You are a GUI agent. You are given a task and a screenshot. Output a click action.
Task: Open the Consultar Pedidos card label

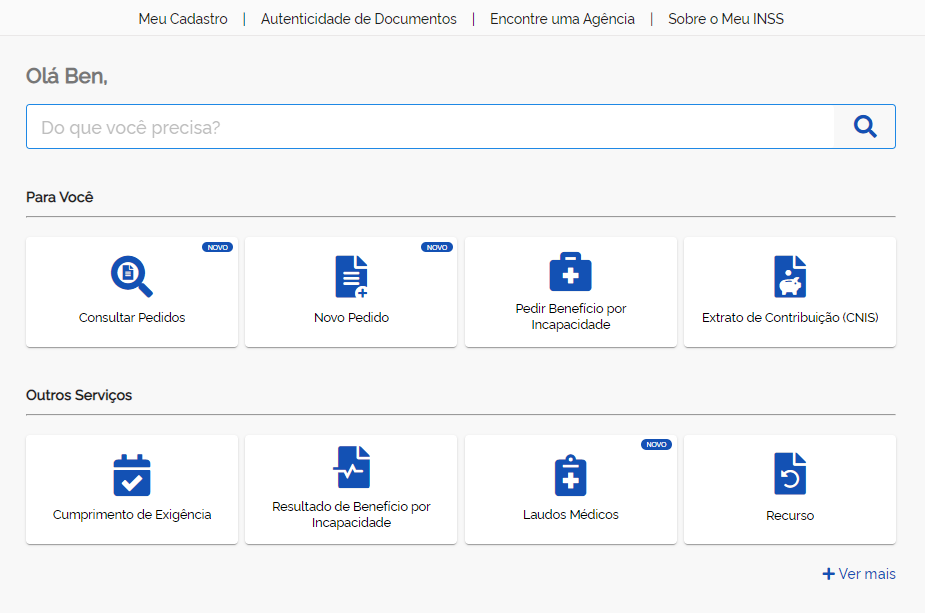pos(132,317)
